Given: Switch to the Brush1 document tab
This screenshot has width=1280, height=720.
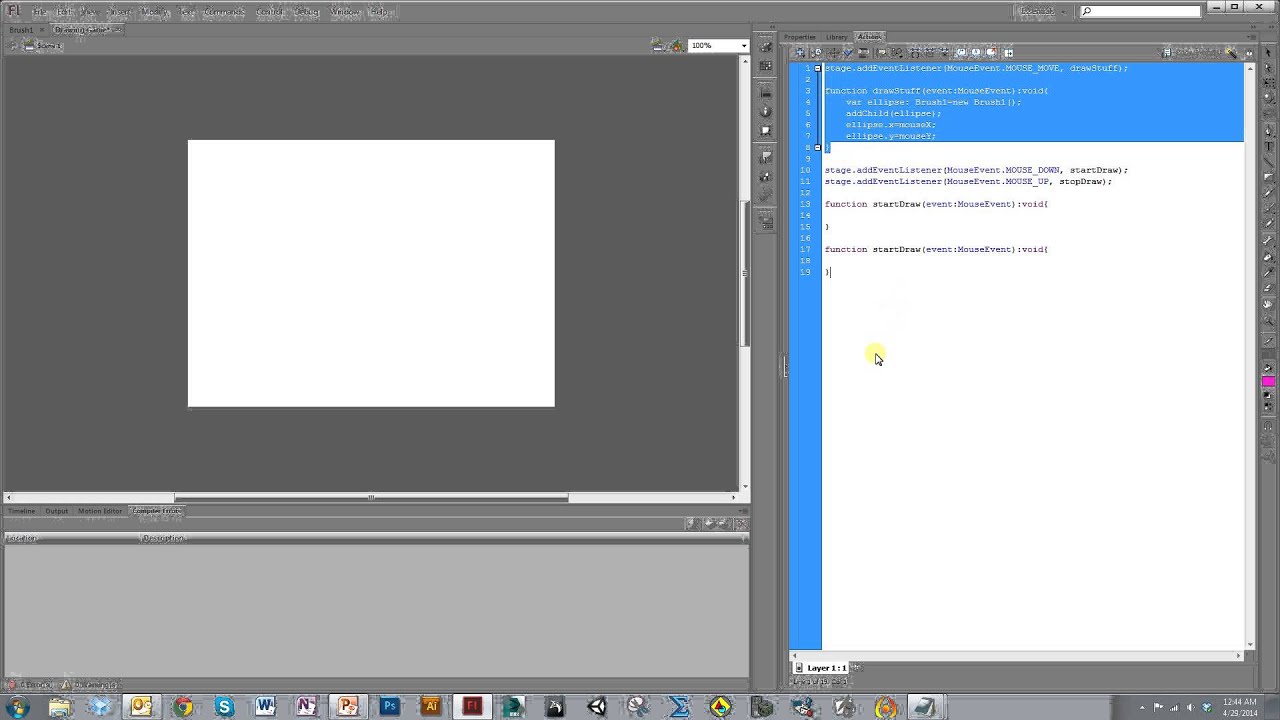Looking at the screenshot, I should 21,30.
